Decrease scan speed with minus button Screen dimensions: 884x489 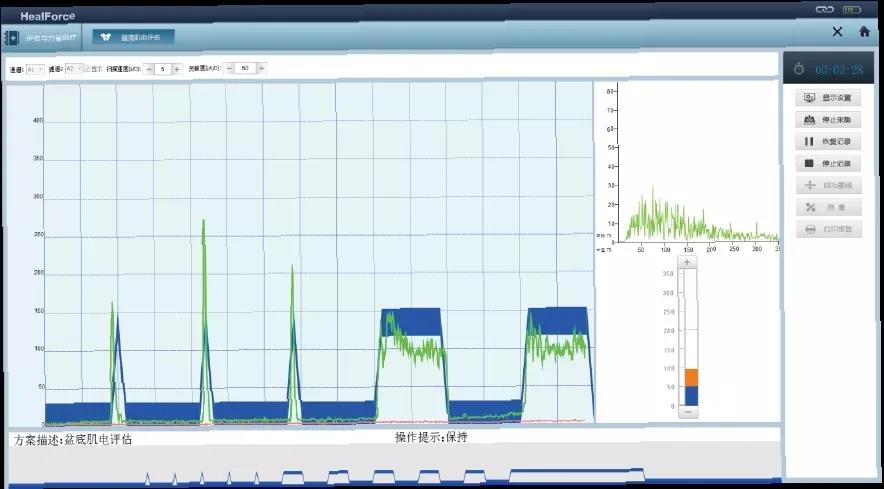[149, 69]
